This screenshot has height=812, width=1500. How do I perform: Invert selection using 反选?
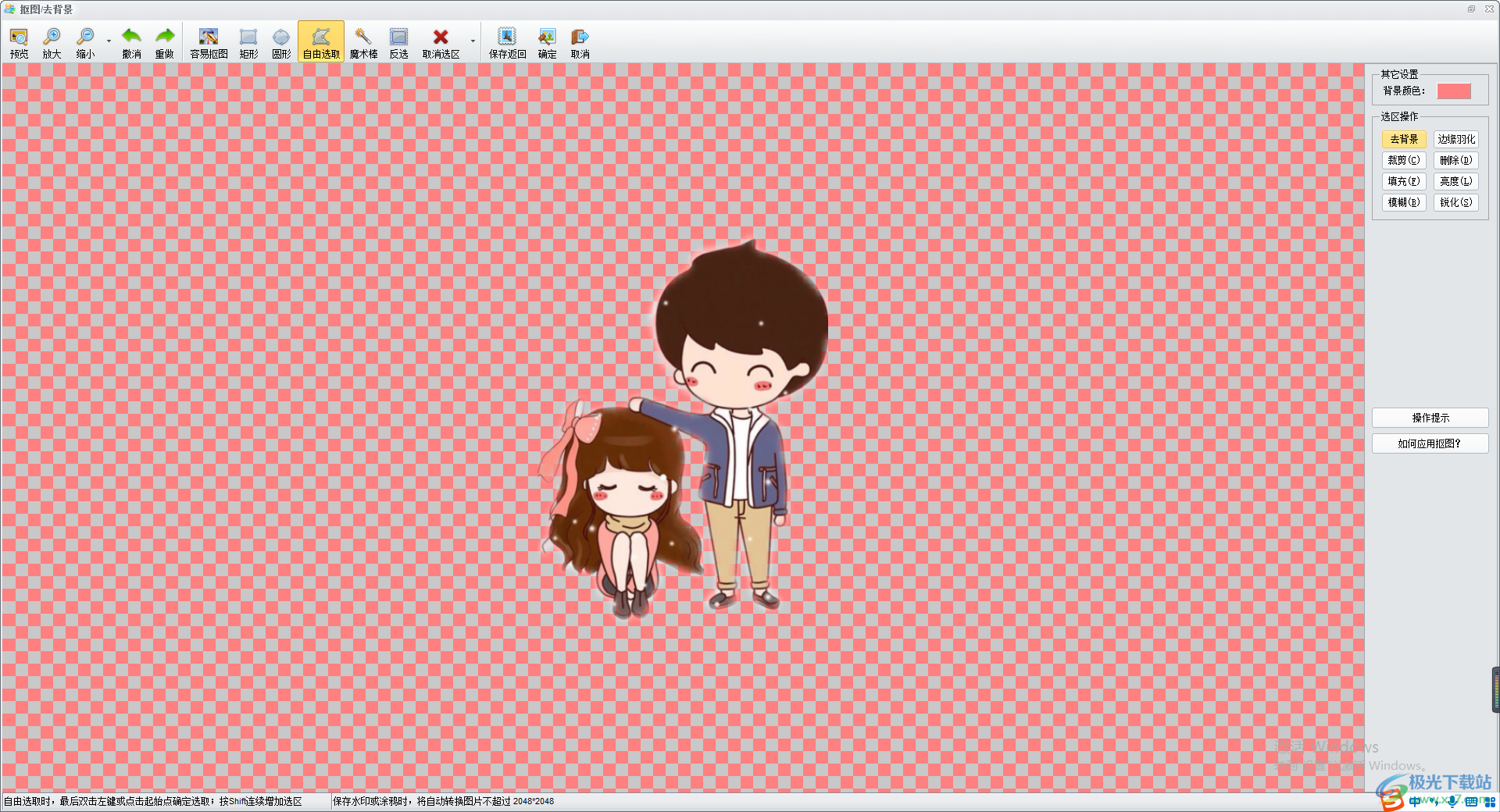(398, 43)
